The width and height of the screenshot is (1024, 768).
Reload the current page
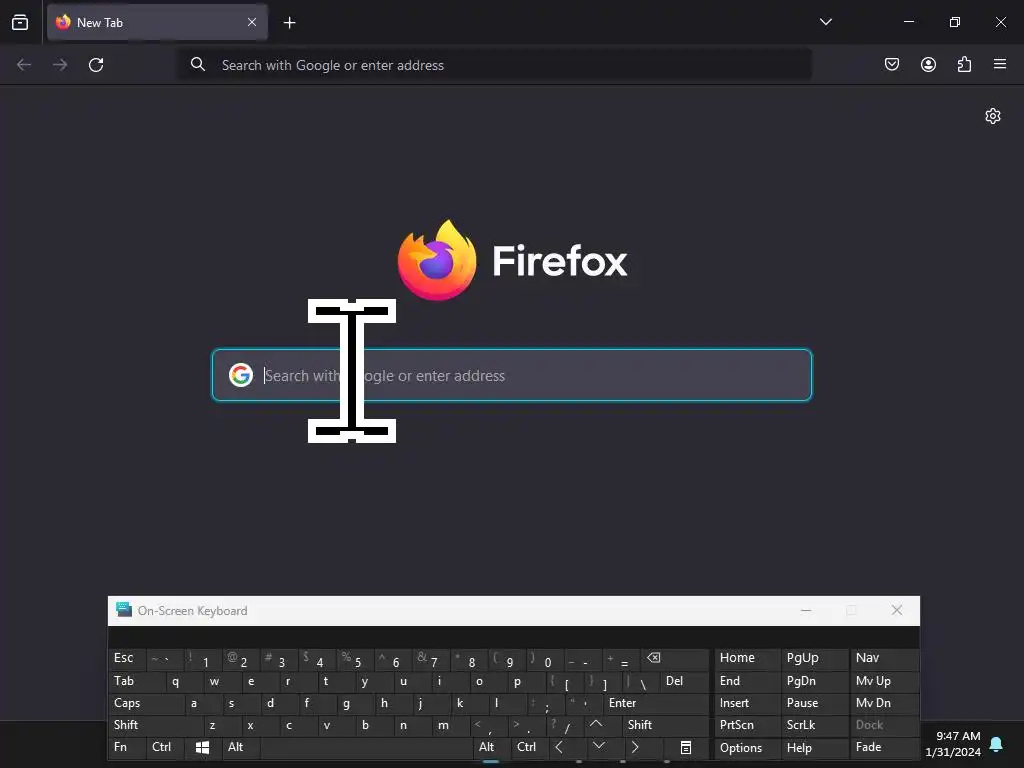pyautogui.click(x=96, y=65)
